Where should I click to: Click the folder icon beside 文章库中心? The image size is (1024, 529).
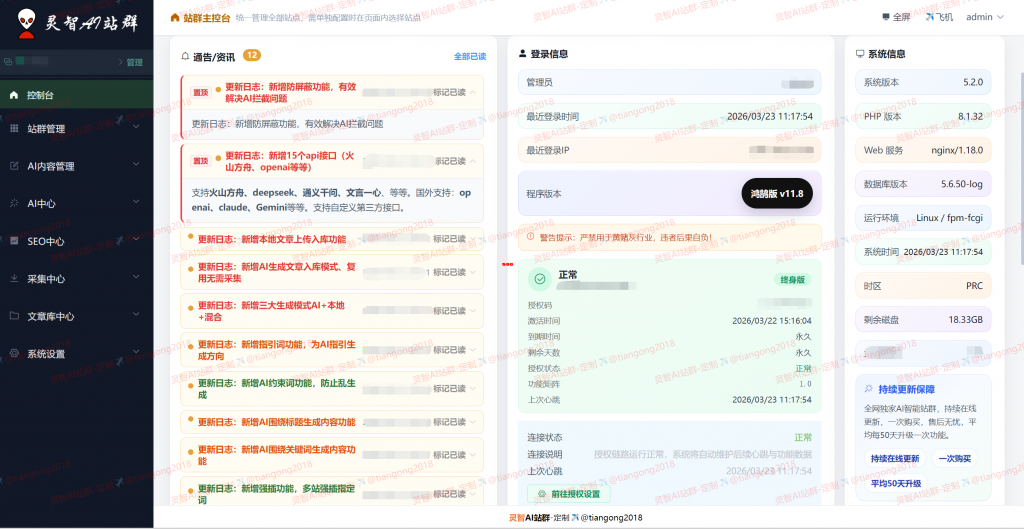point(14,316)
